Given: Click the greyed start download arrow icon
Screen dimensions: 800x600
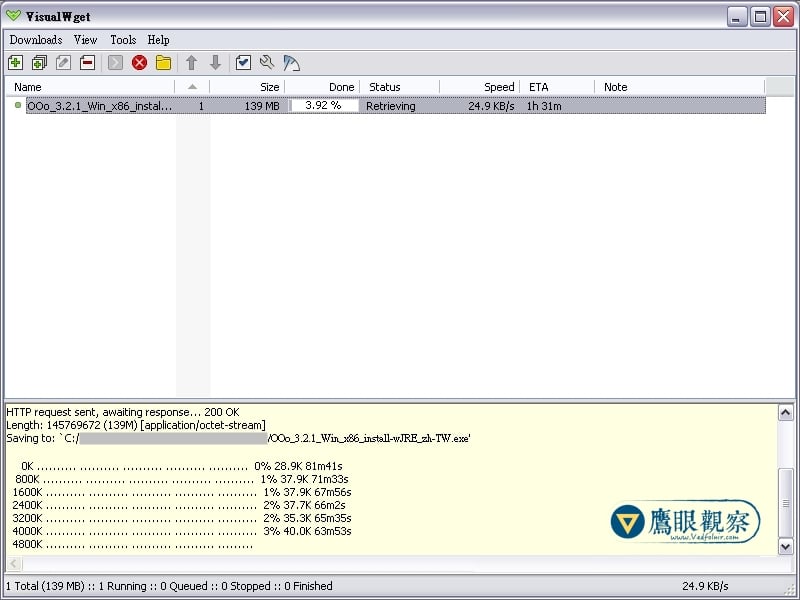Looking at the screenshot, I should tap(115, 63).
